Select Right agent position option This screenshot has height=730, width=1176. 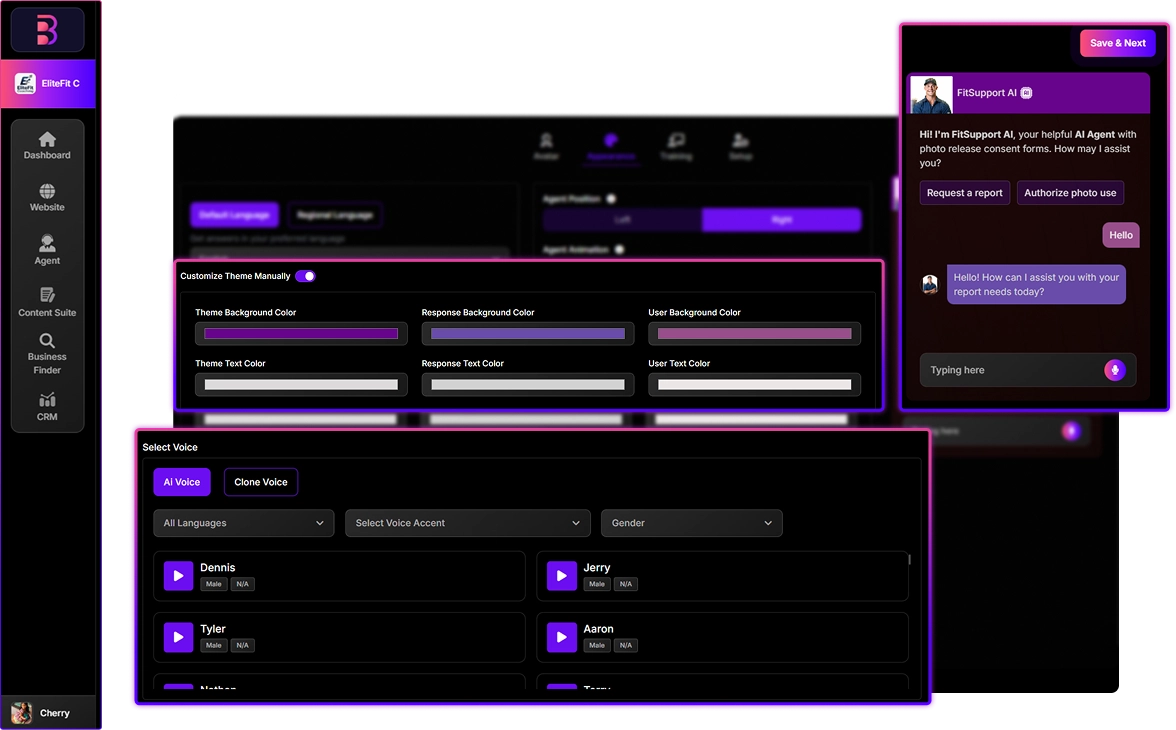[781, 220]
